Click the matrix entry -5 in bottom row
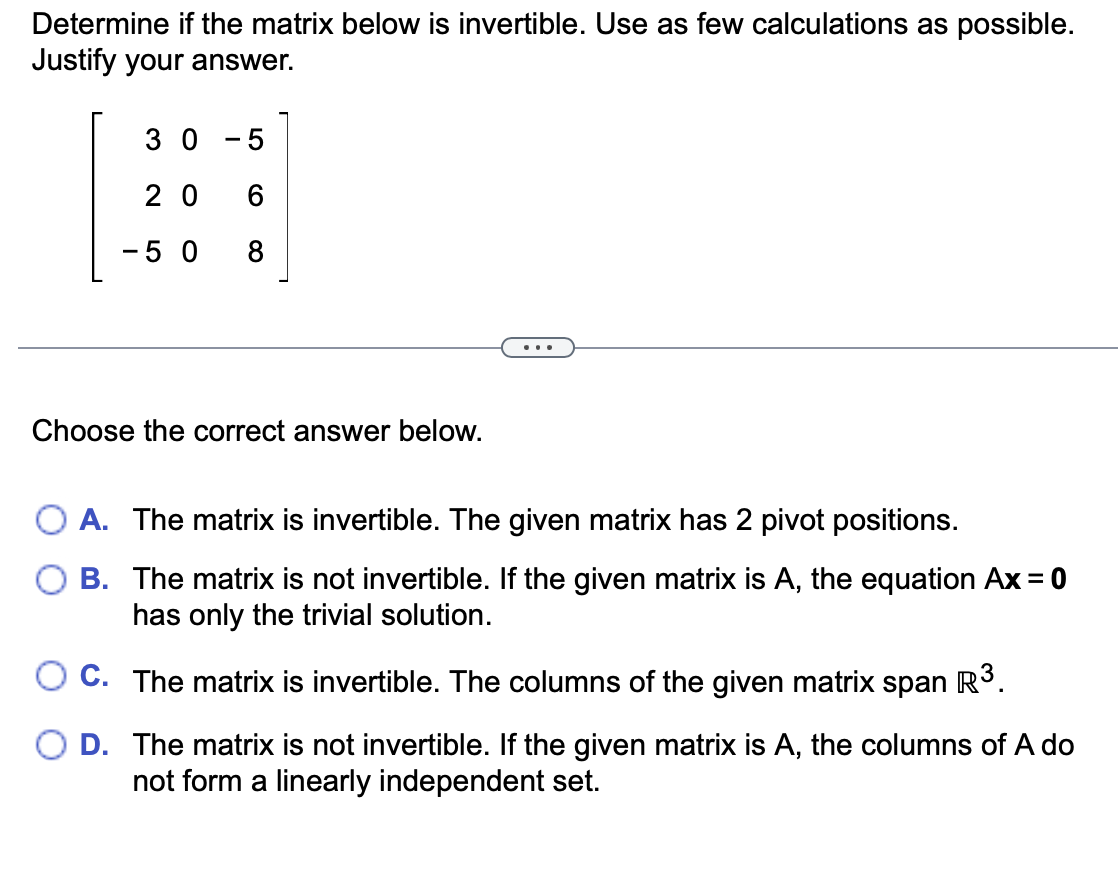This screenshot has width=1118, height=888. tap(144, 252)
